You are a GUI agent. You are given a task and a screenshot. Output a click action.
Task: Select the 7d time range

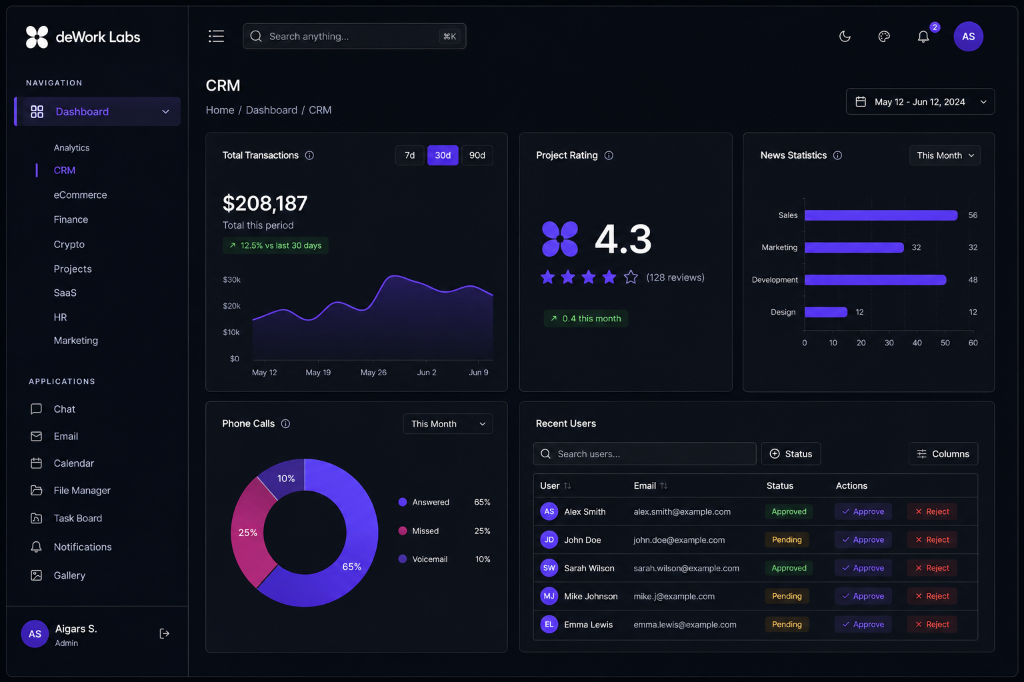tap(409, 155)
